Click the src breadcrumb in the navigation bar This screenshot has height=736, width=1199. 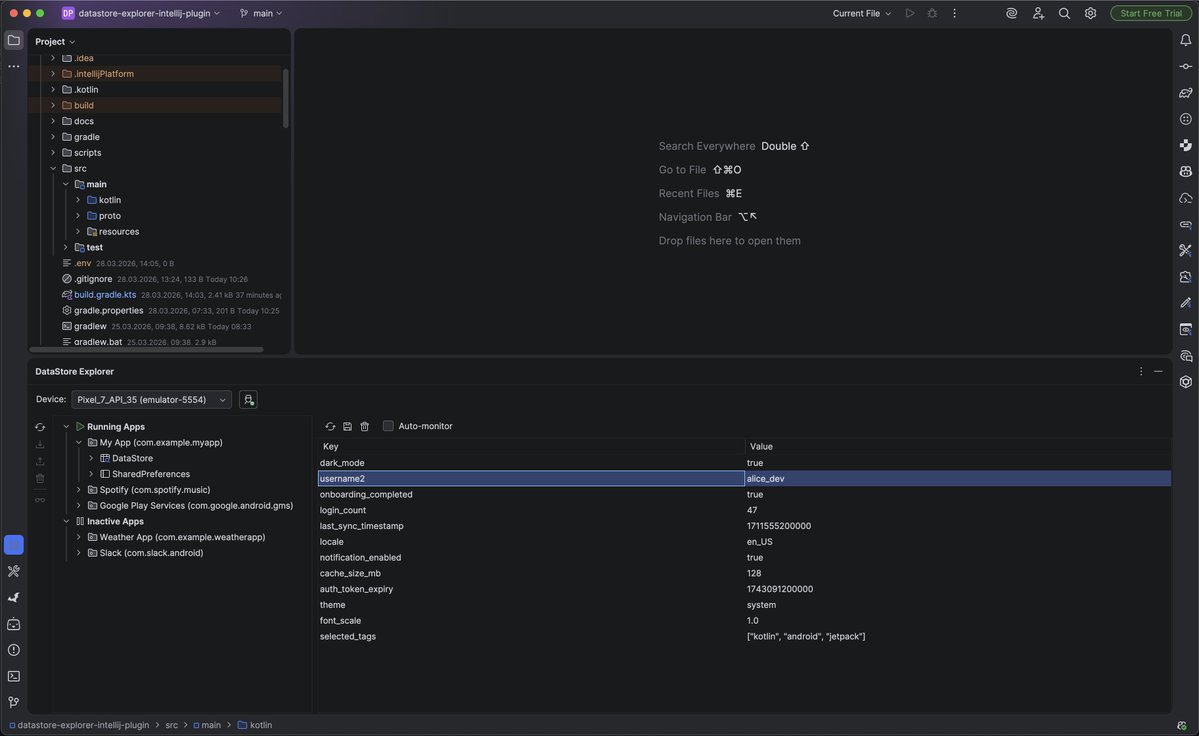pos(171,725)
